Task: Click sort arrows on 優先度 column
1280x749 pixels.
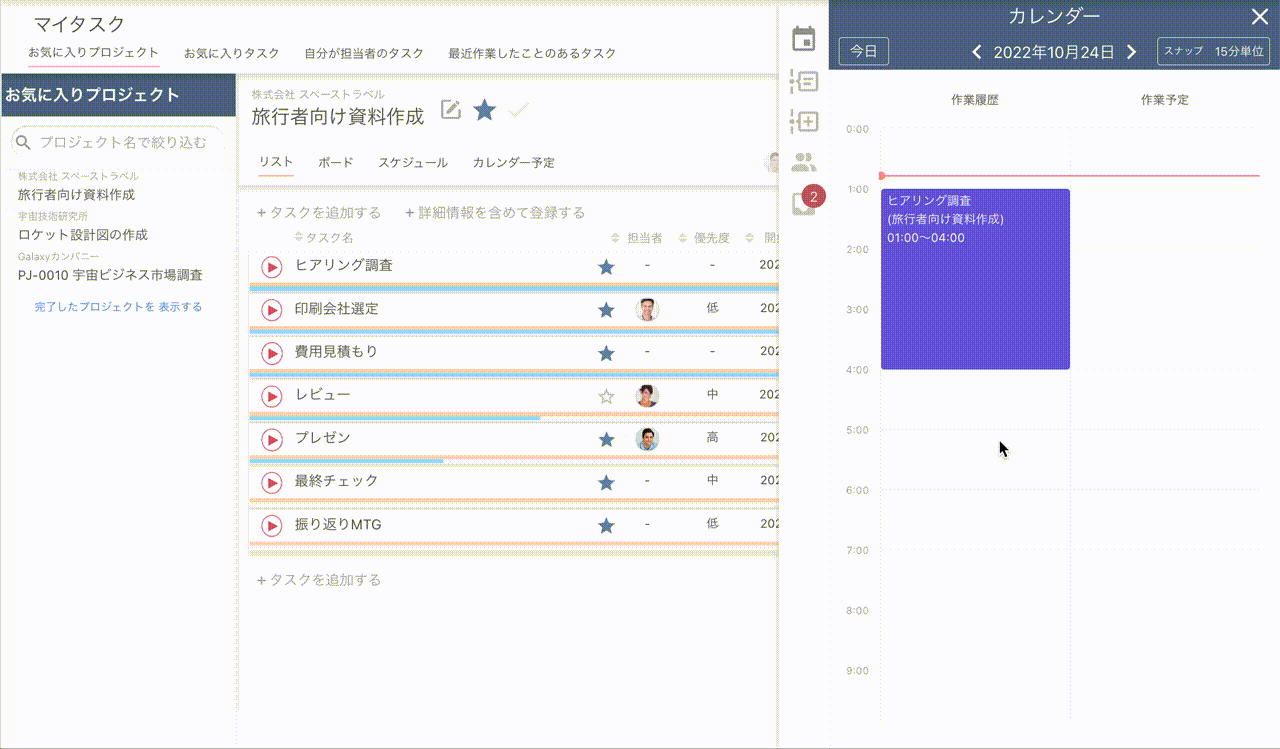Action: tap(681, 237)
